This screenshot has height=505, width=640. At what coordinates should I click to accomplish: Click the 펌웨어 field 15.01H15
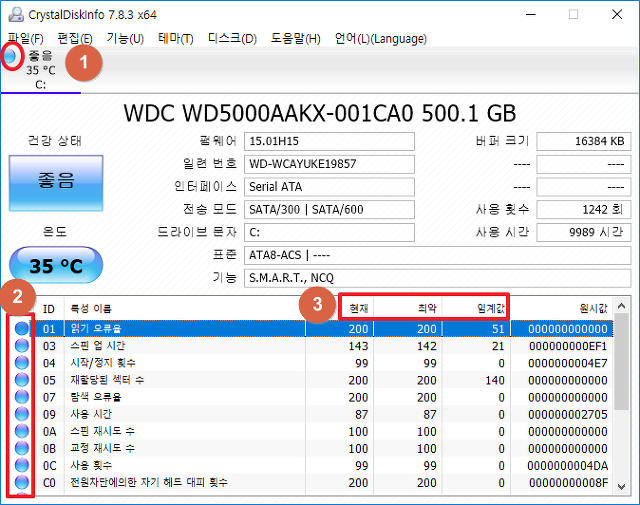point(329,141)
